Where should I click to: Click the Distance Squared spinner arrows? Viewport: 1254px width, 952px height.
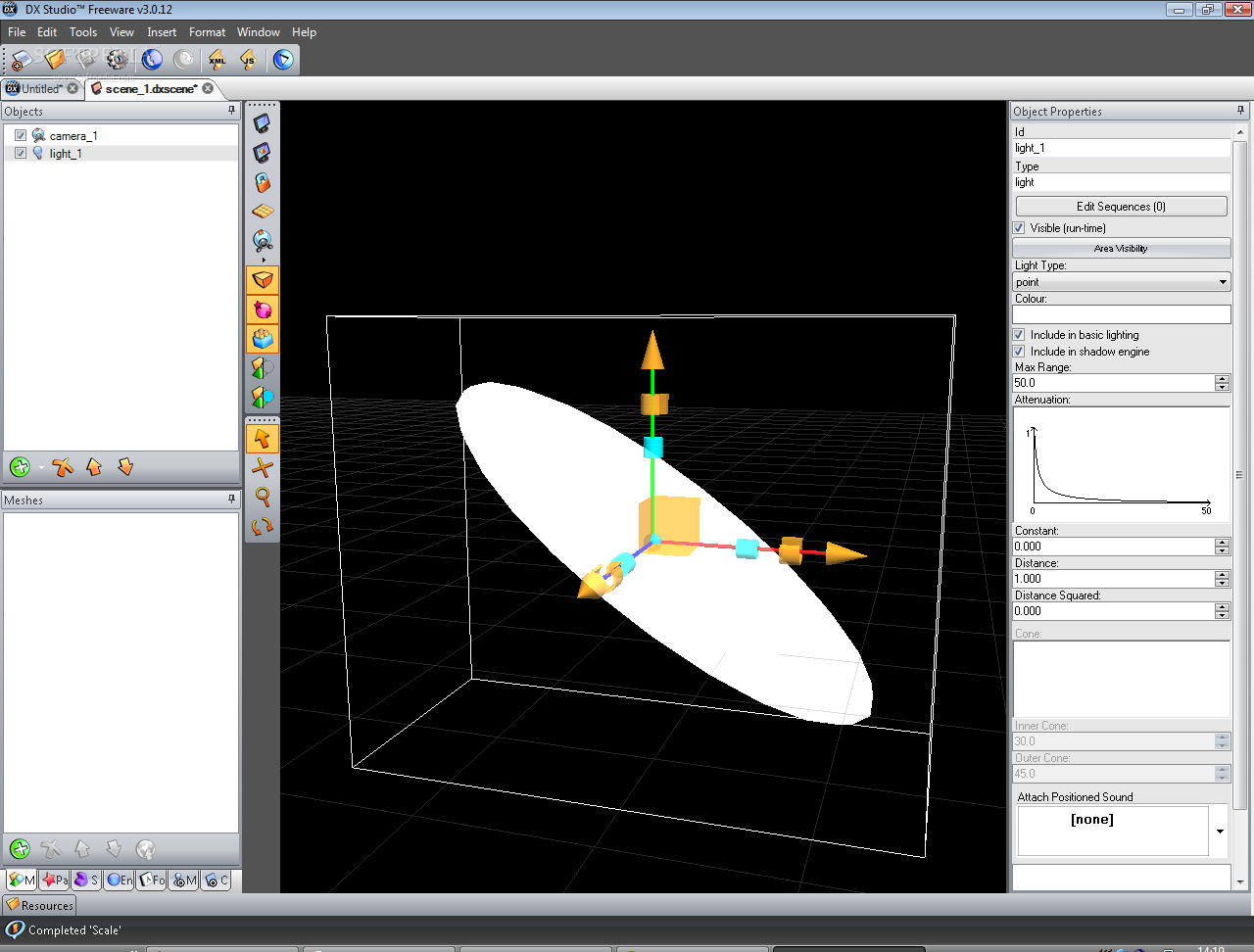pyautogui.click(x=1222, y=611)
